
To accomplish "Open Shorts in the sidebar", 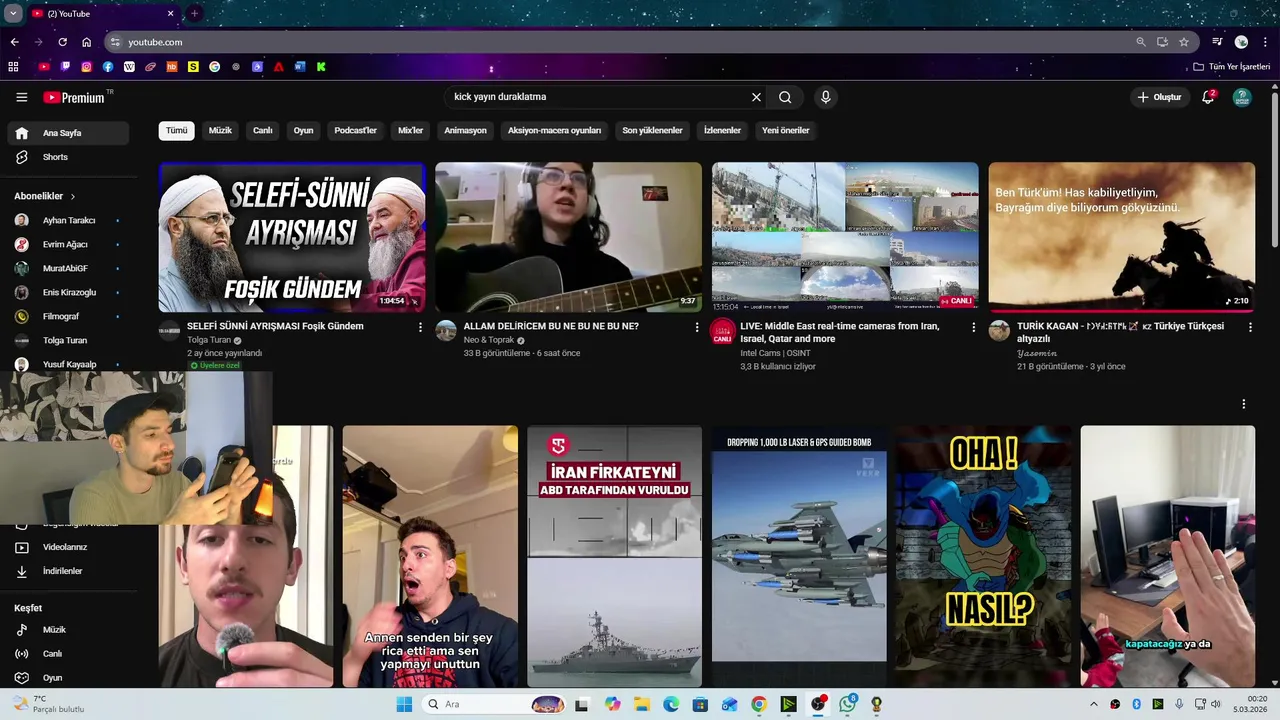I will [68, 157].
